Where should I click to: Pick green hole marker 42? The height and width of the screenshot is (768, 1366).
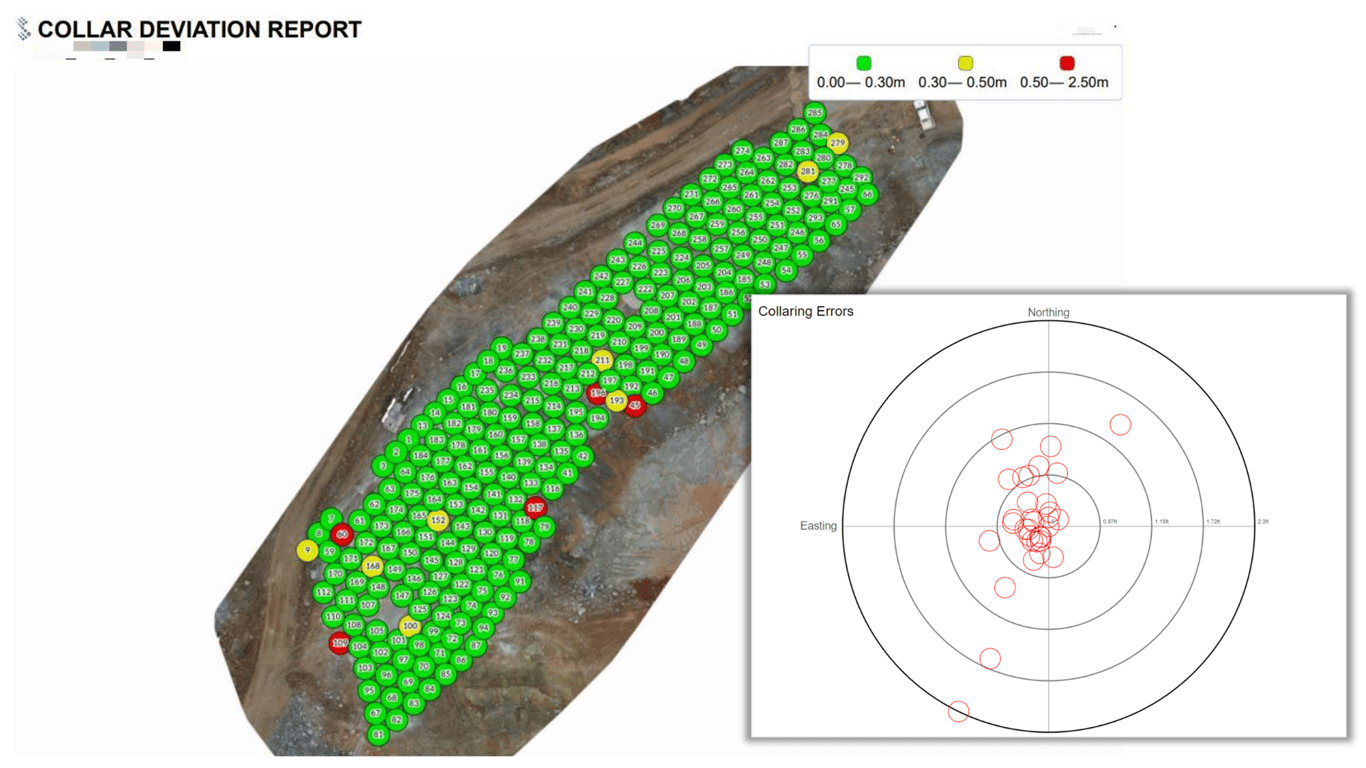(x=583, y=456)
